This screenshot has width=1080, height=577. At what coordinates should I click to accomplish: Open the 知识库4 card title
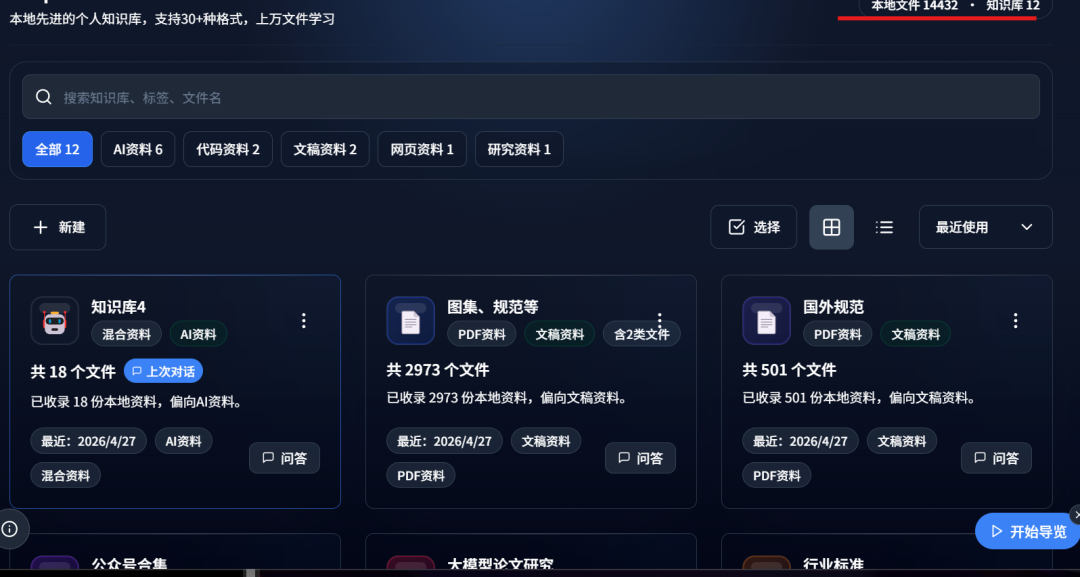coord(118,306)
